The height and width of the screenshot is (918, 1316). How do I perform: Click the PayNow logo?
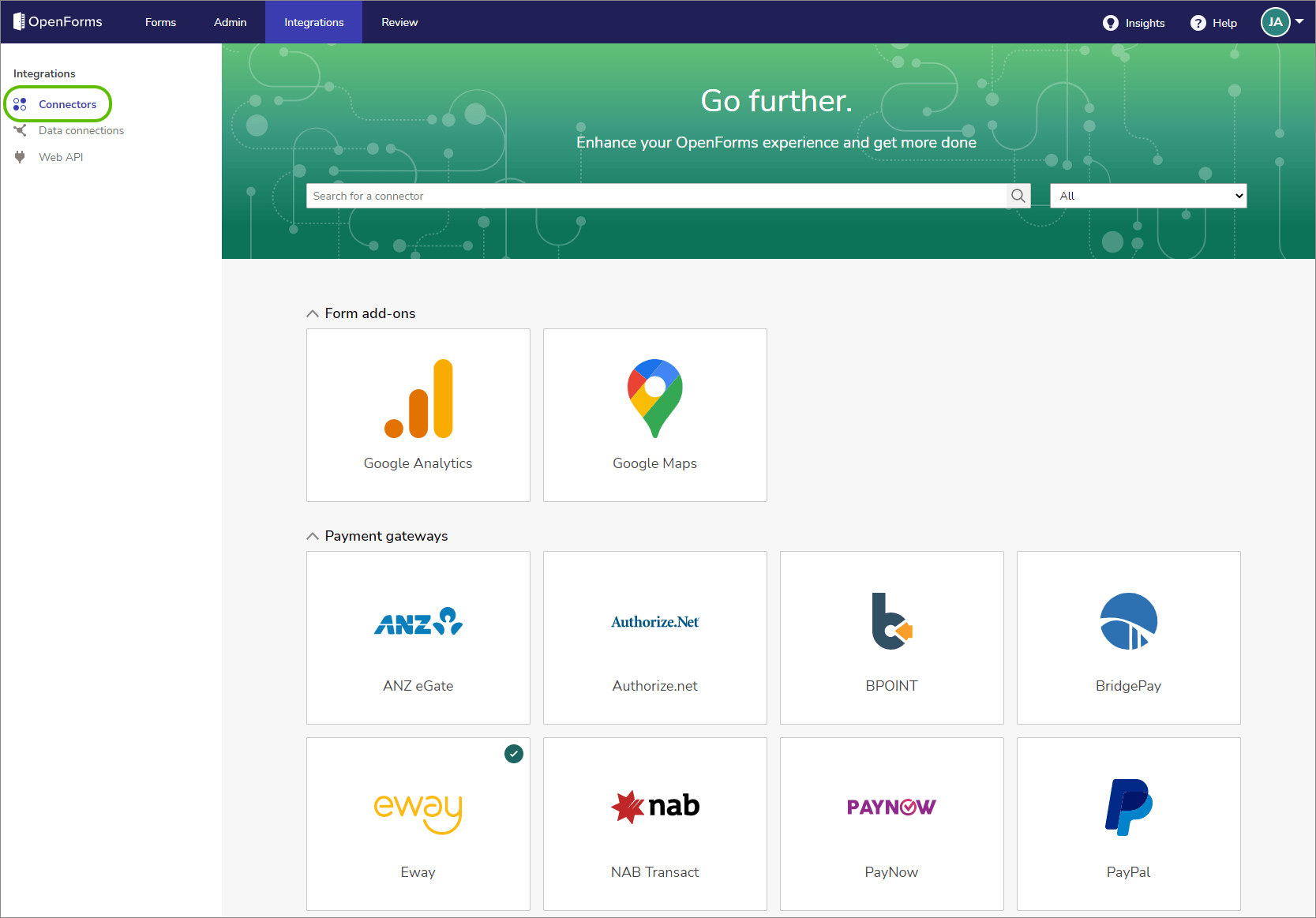[x=892, y=807]
